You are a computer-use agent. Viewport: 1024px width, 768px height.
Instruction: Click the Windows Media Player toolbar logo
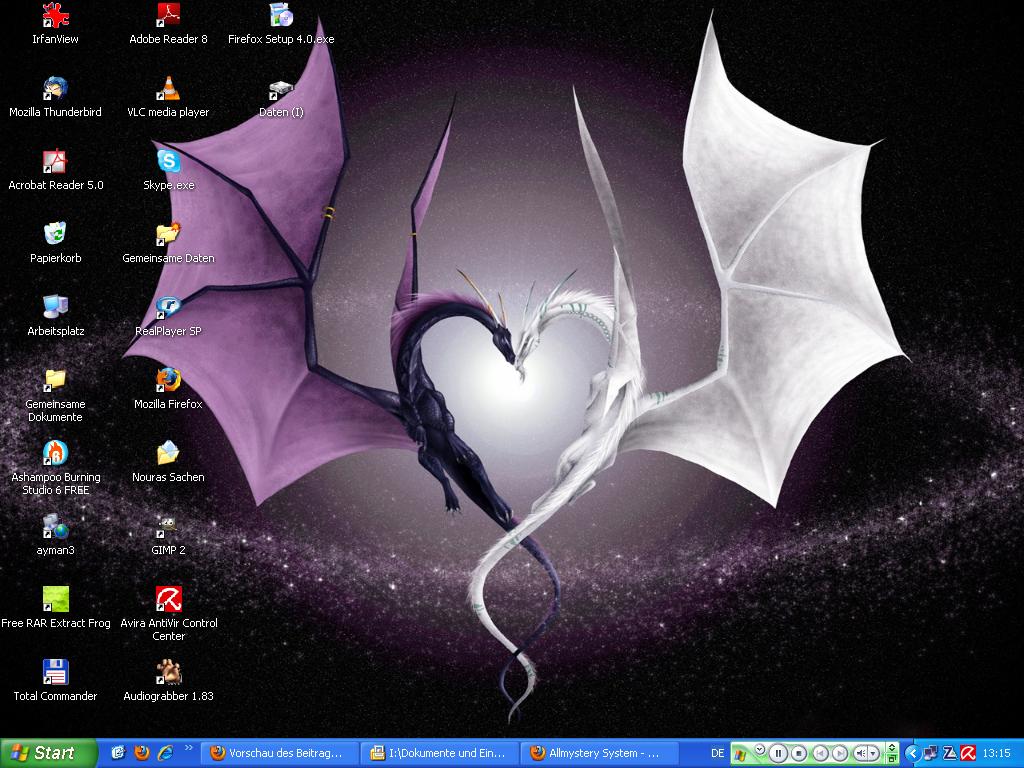tap(740, 755)
